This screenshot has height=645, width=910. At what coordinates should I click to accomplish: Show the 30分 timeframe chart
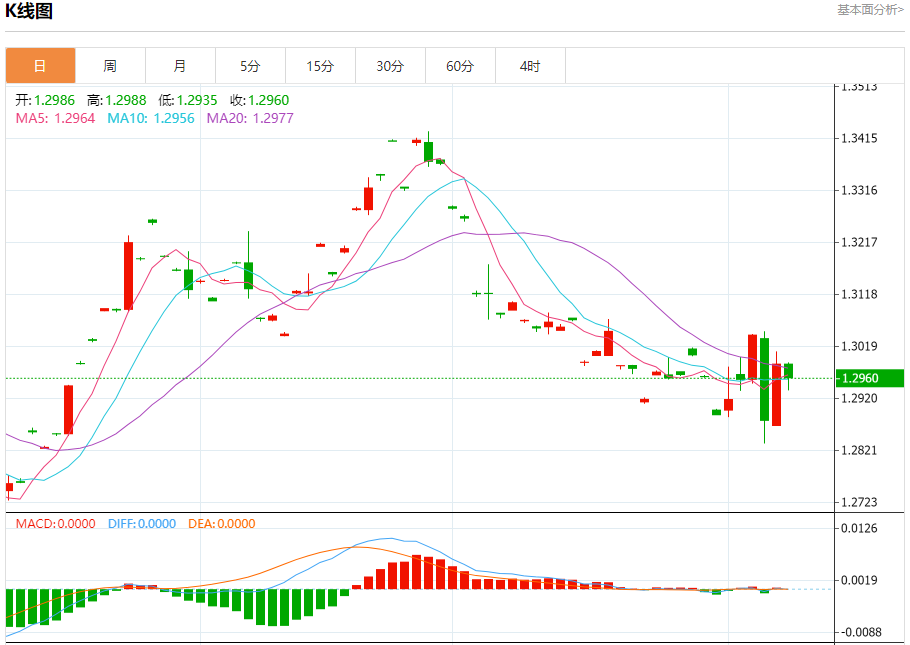click(x=390, y=66)
